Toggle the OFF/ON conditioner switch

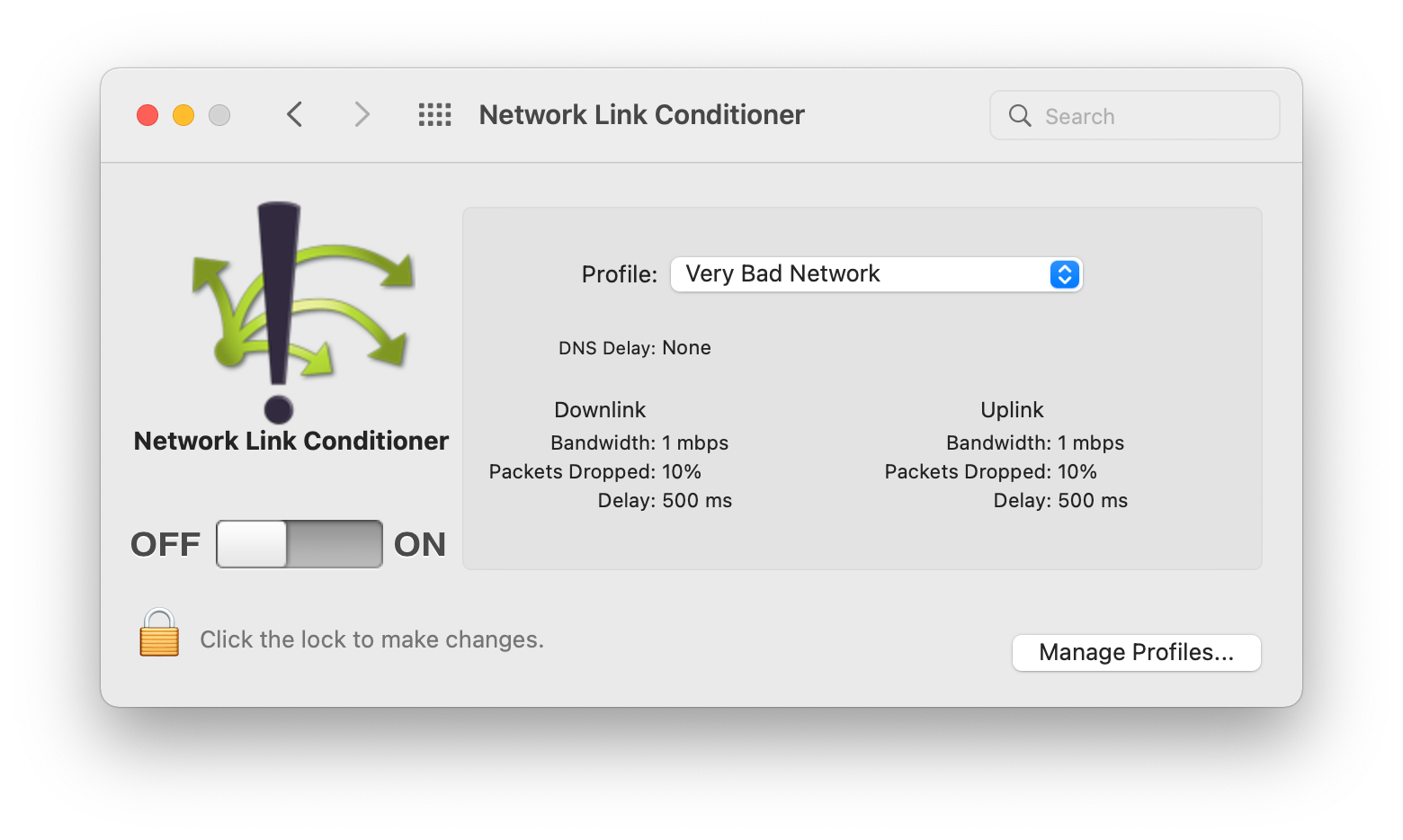point(299,544)
